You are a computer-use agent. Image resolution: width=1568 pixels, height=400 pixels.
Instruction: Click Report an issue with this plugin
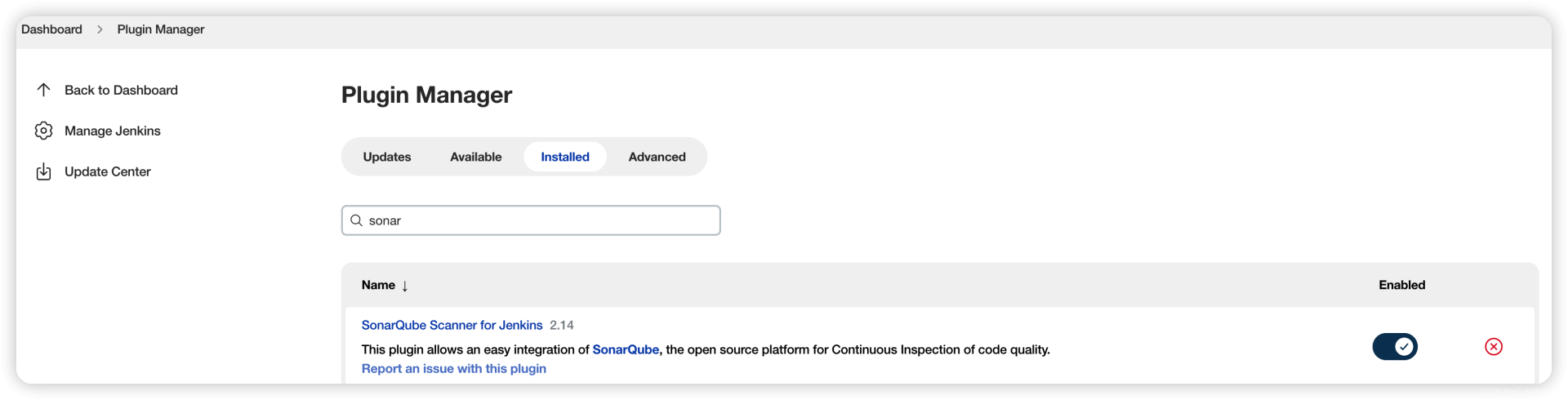click(x=454, y=368)
